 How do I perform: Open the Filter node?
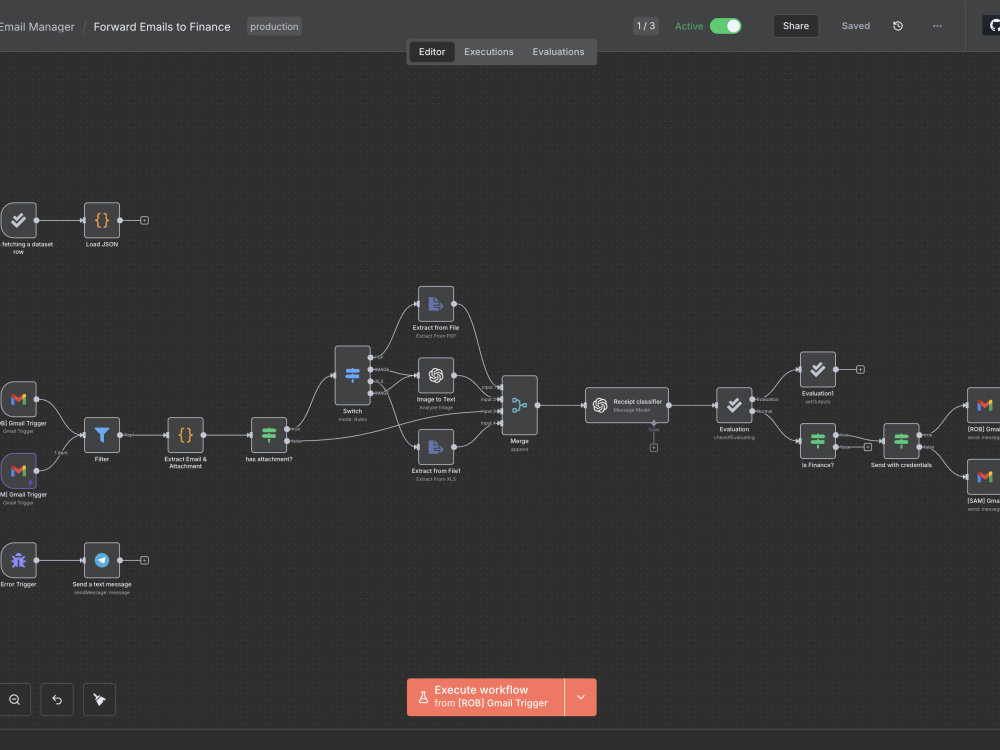(101, 435)
